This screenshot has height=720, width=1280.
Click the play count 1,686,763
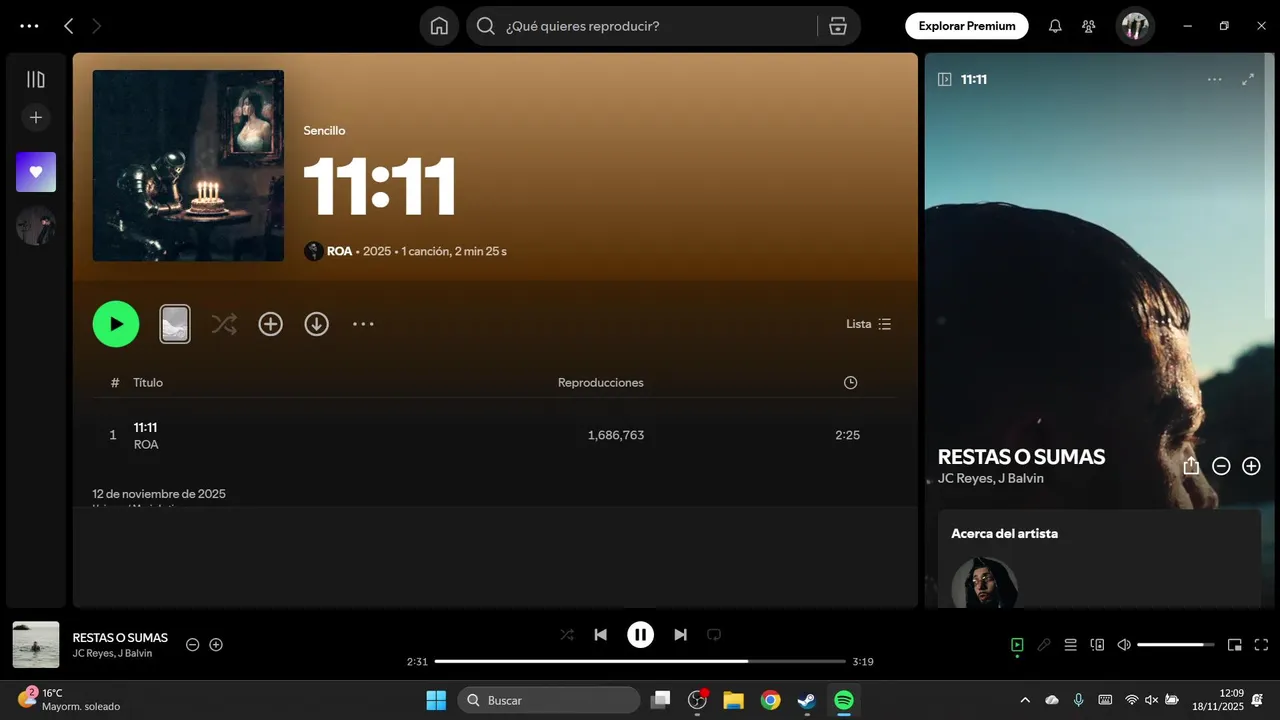(616, 435)
